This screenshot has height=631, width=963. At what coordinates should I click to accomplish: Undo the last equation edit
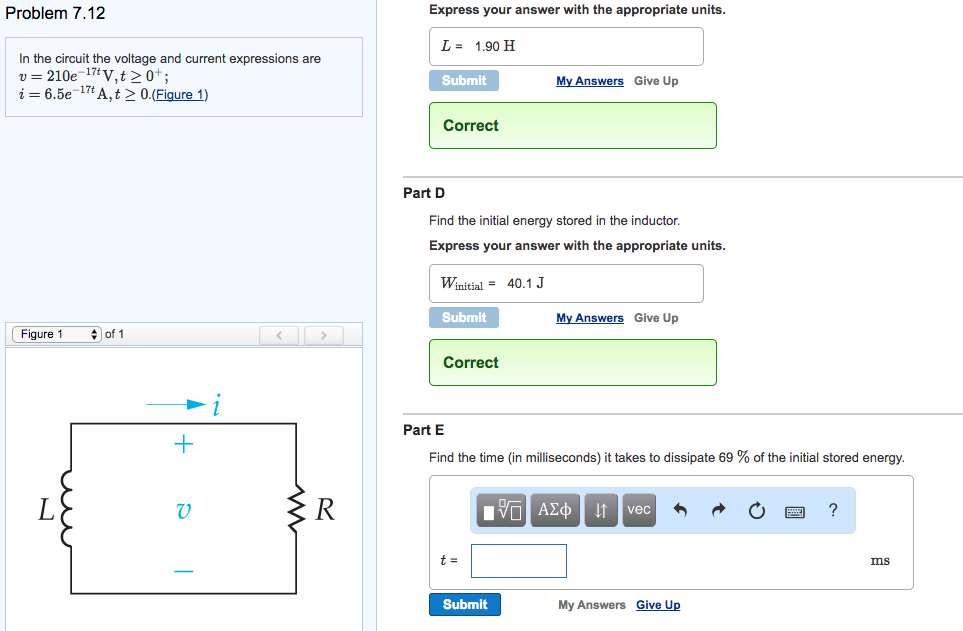pos(680,510)
